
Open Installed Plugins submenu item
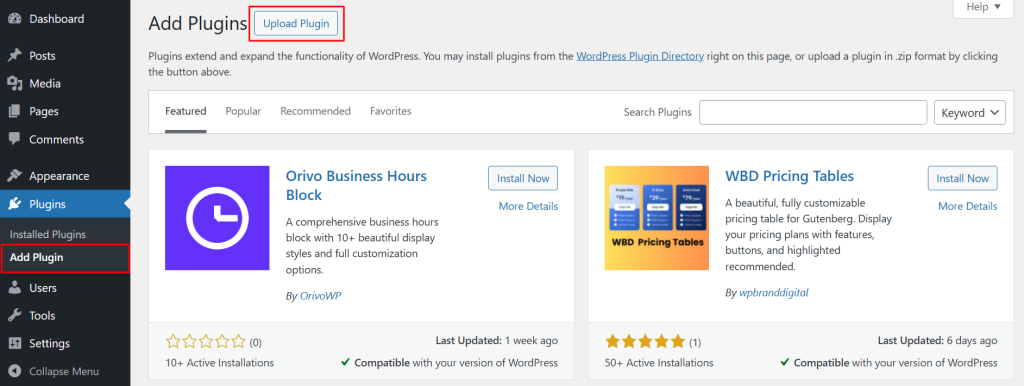pyautogui.click(x=48, y=234)
